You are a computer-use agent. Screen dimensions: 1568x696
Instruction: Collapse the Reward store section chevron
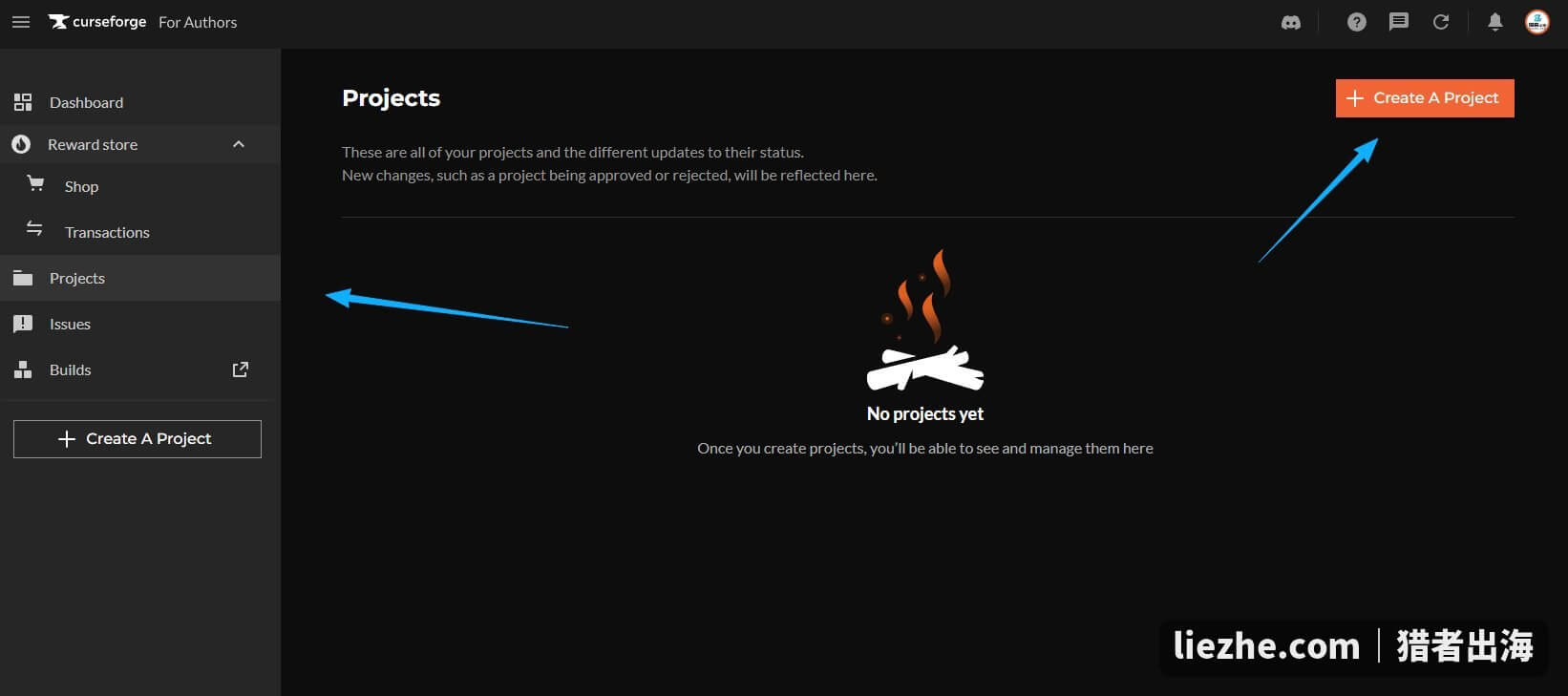click(239, 144)
